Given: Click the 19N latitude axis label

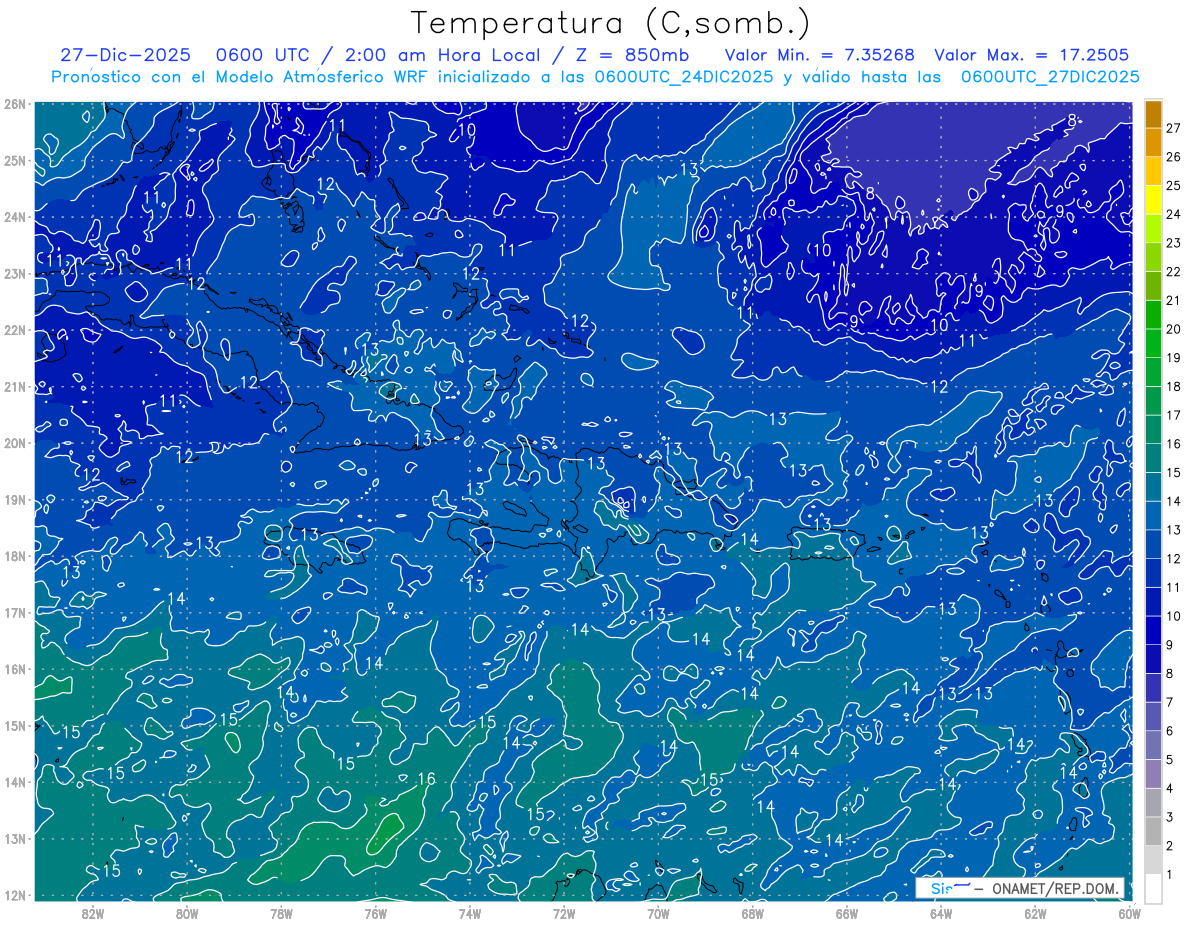Looking at the screenshot, I should point(15,499).
